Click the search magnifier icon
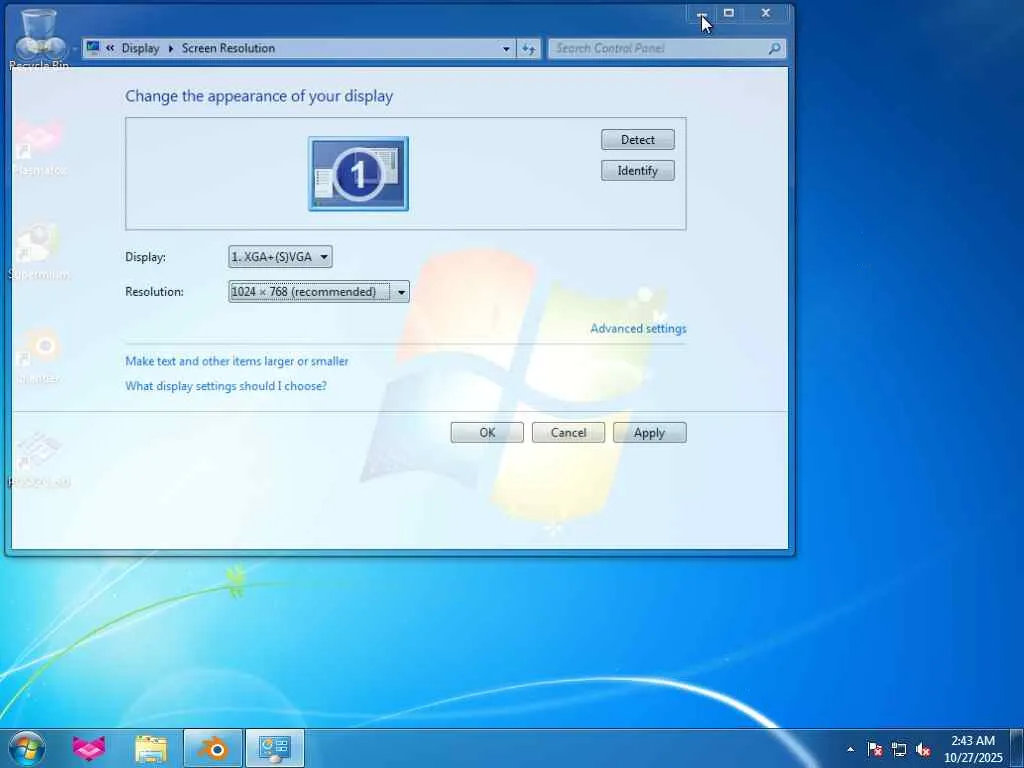Image resolution: width=1024 pixels, height=768 pixels. pos(775,48)
